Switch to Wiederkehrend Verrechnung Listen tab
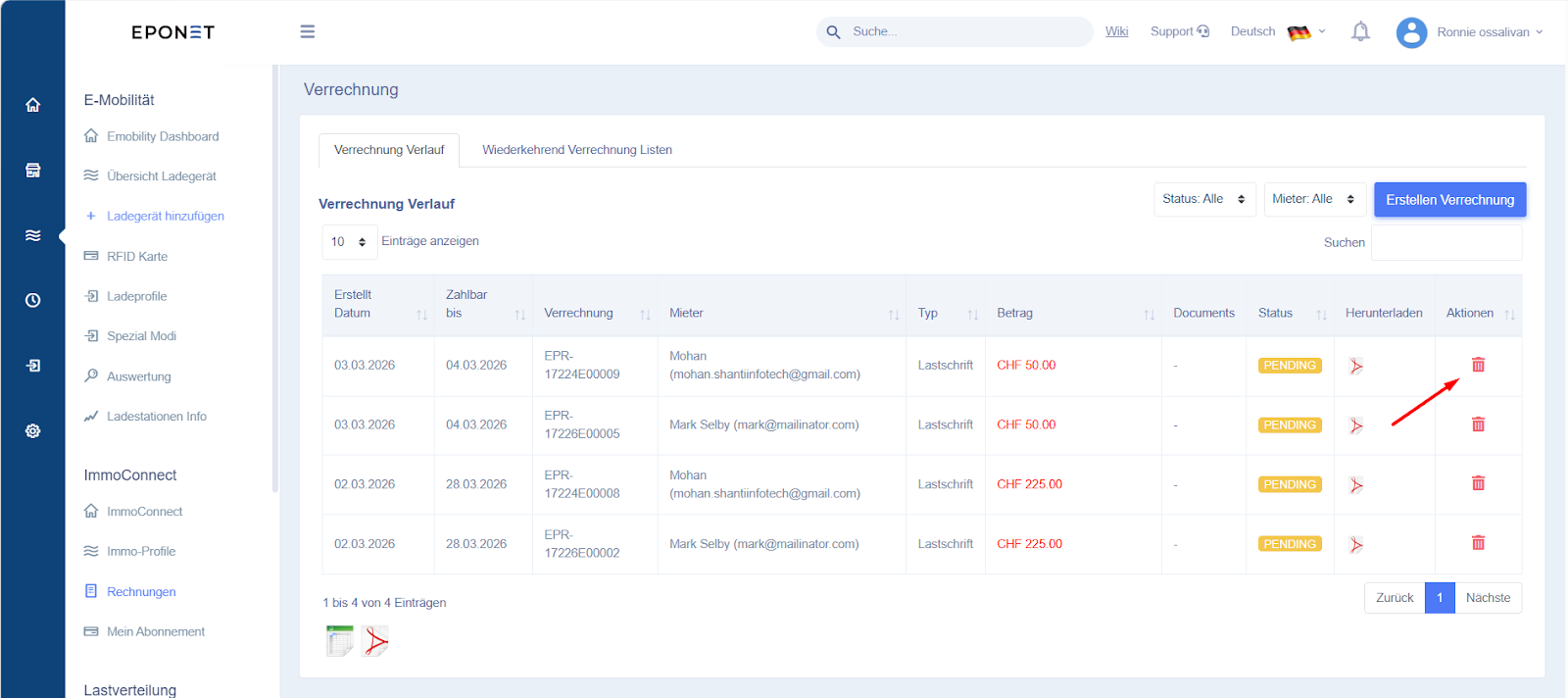The width and height of the screenshot is (1568, 698). (576, 150)
